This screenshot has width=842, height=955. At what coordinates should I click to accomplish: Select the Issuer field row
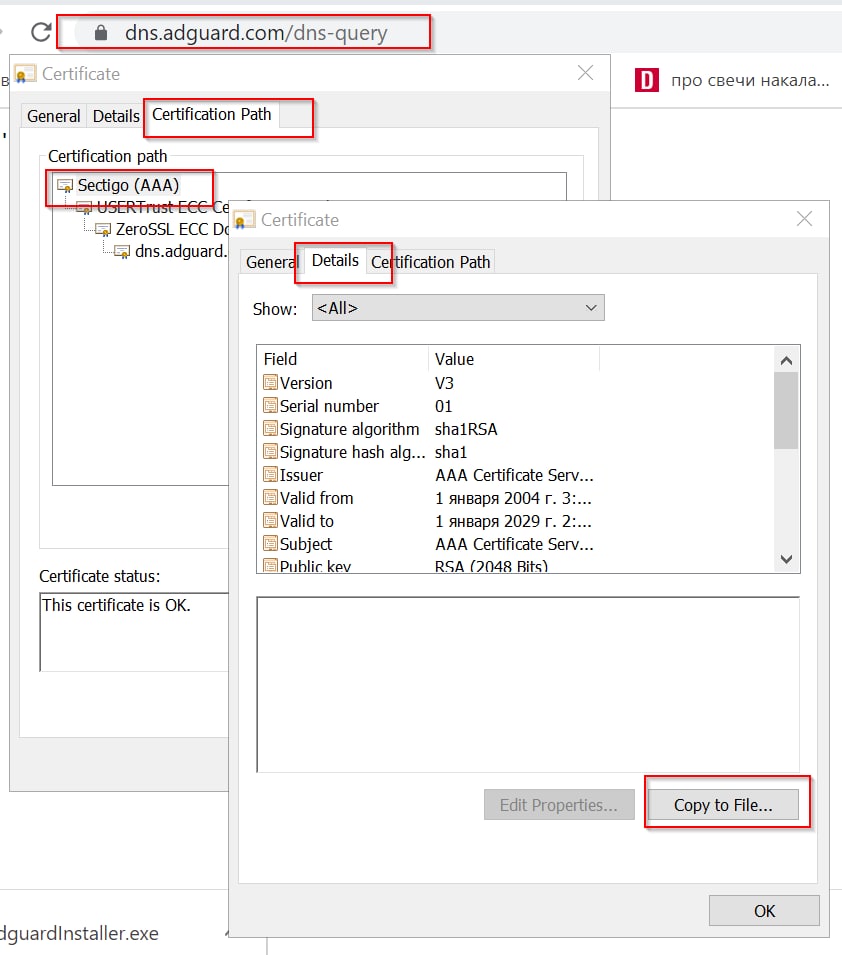click(x=515, y=475)
